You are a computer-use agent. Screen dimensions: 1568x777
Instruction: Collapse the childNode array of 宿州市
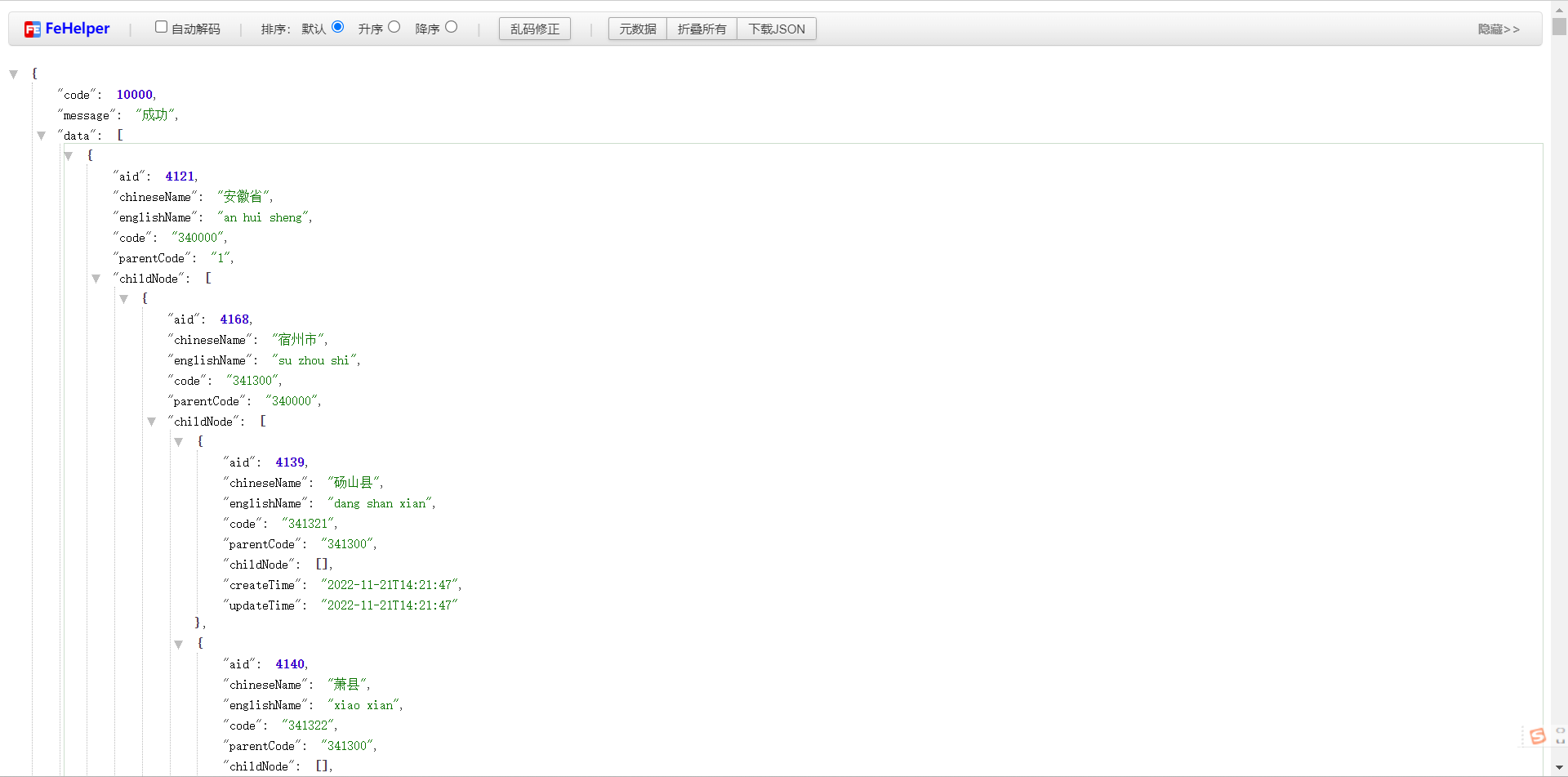click(152, 422)
